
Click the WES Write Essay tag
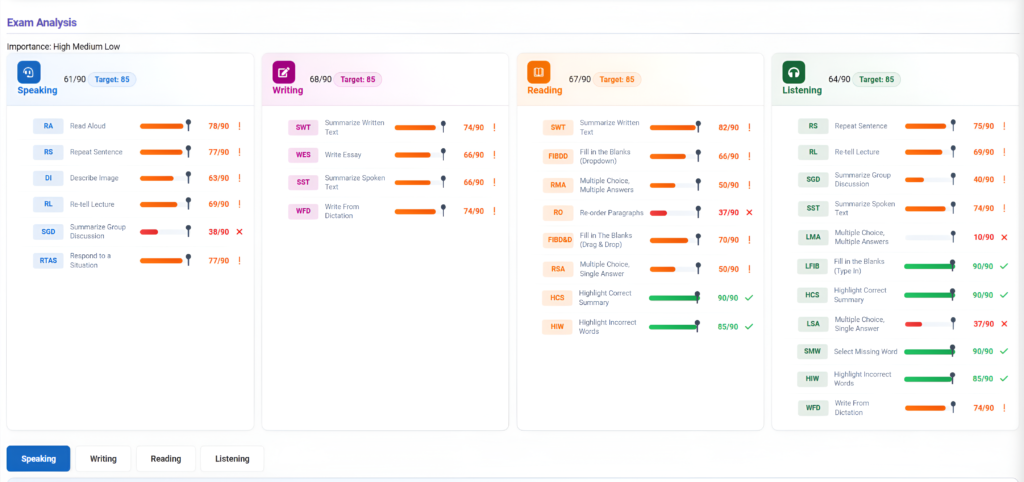303,155
